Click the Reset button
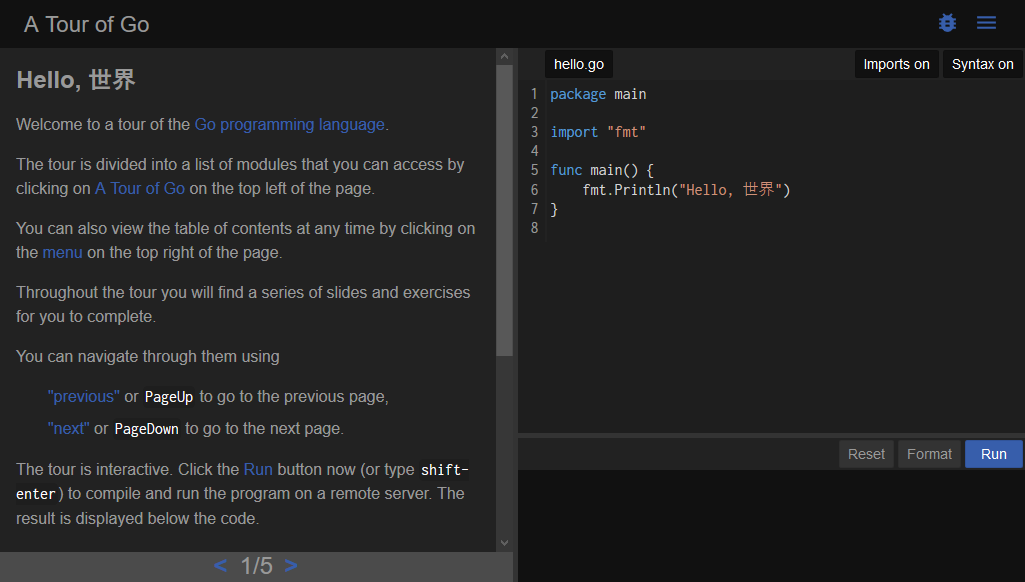Image resolution: width=1025 pixels, height=582 pixels. pos(866,454)
